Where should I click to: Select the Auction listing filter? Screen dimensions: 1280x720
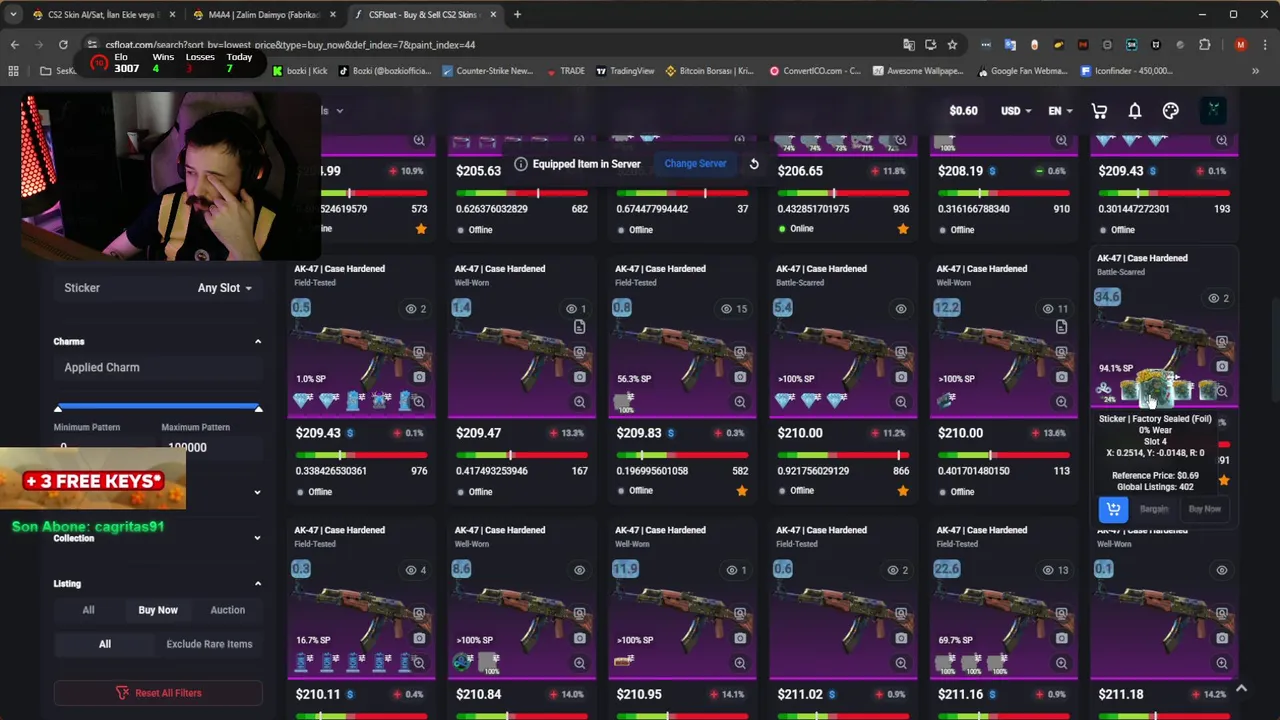click(227, 610)
